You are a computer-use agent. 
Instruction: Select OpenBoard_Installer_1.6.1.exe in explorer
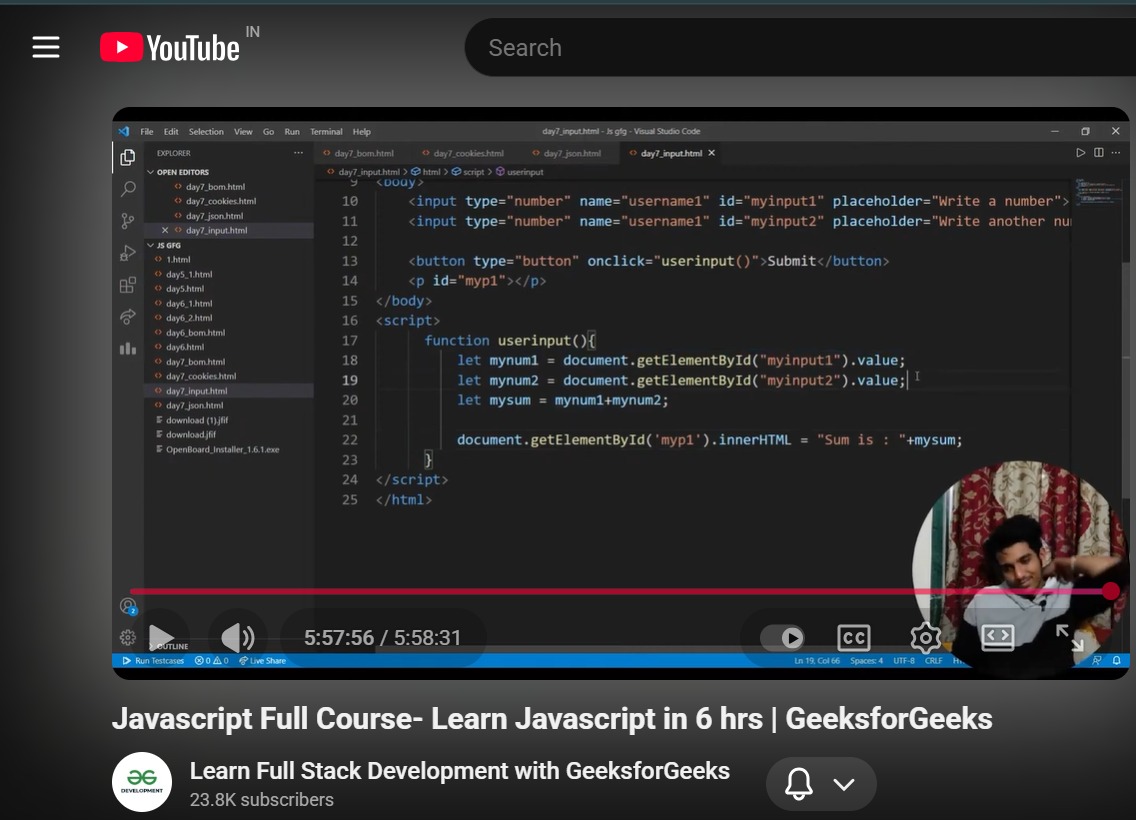[222, 449]
